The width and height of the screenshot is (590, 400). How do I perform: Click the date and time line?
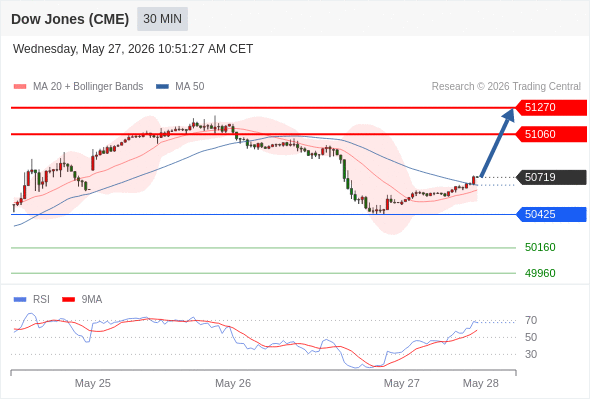coord(133,49)
